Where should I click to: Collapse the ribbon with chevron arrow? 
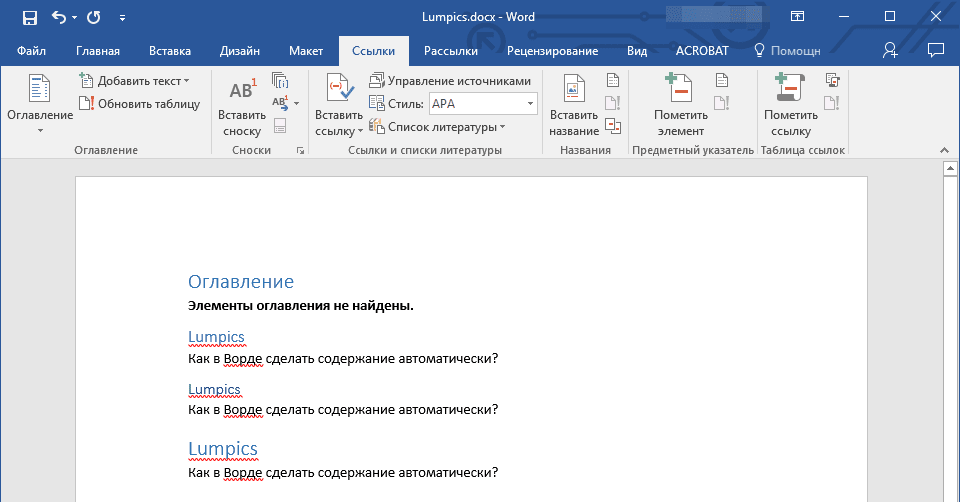click(944, 151)
